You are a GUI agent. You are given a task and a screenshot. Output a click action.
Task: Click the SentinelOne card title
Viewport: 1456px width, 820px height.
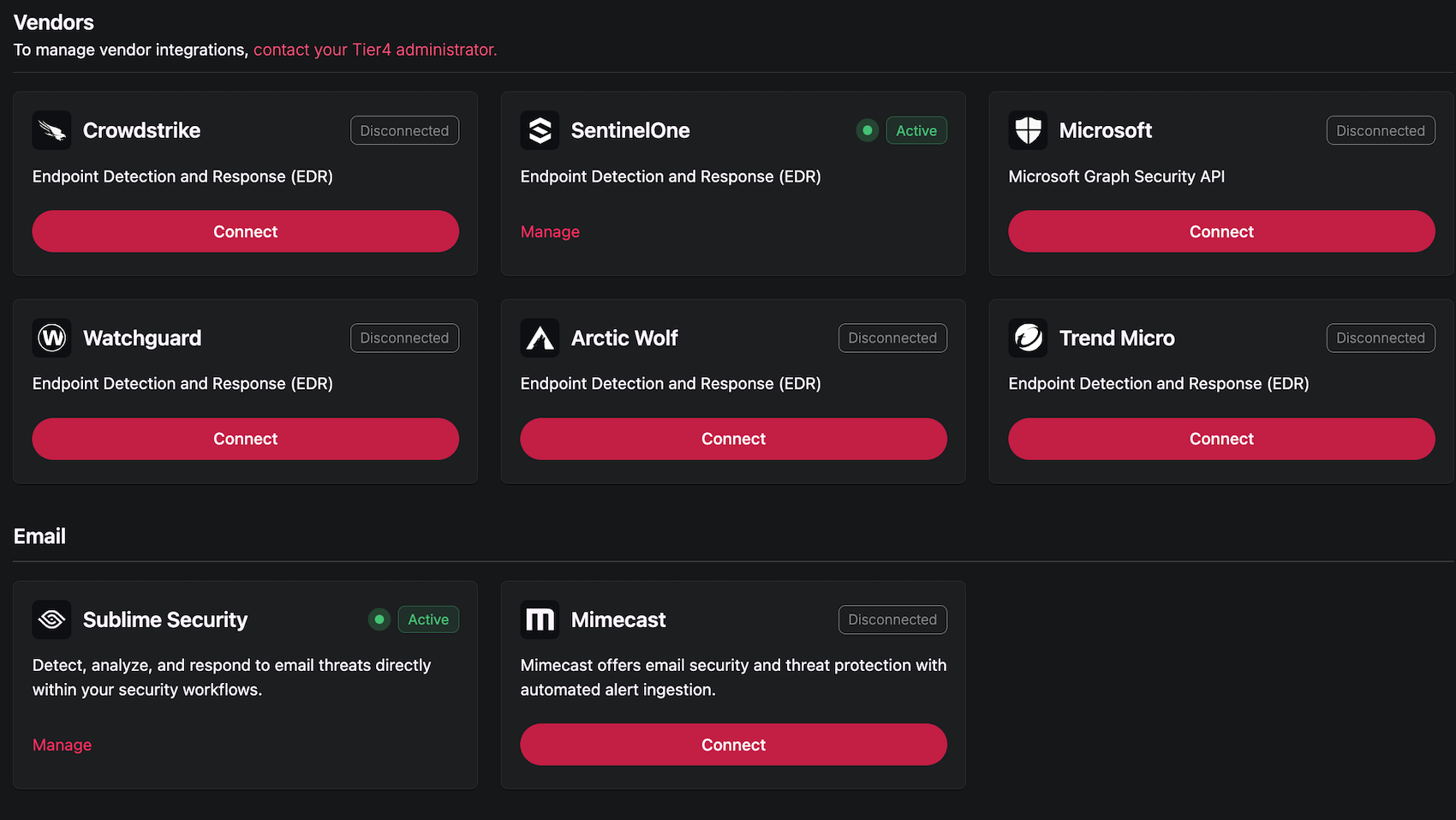[630, 130]
